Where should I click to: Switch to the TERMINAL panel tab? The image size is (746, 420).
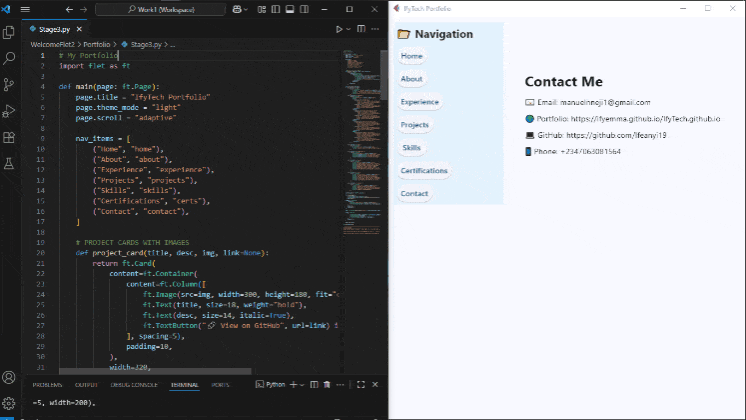coord(185,385)
